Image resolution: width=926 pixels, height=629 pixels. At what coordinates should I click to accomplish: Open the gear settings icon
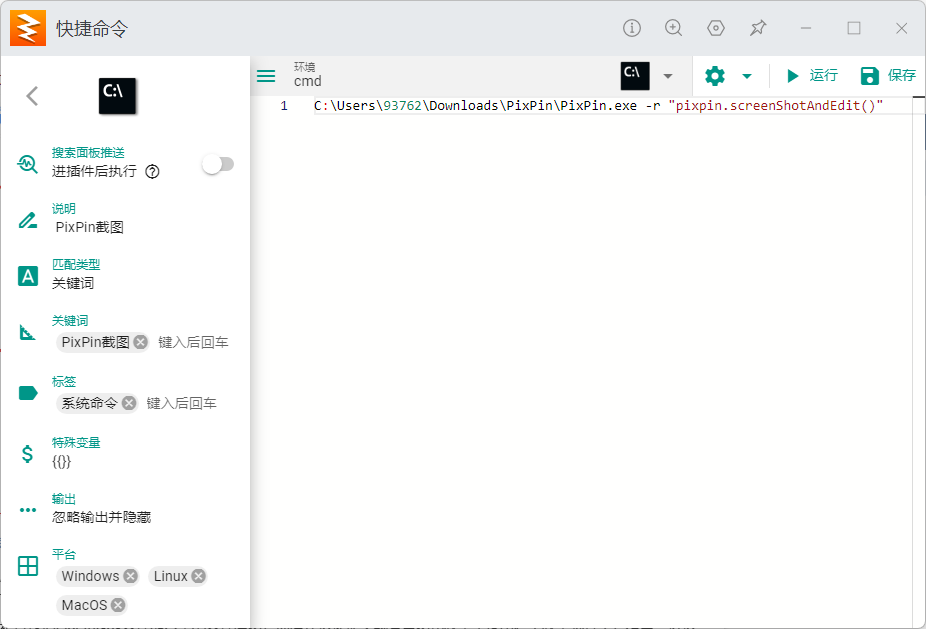(x=715, y=76)
